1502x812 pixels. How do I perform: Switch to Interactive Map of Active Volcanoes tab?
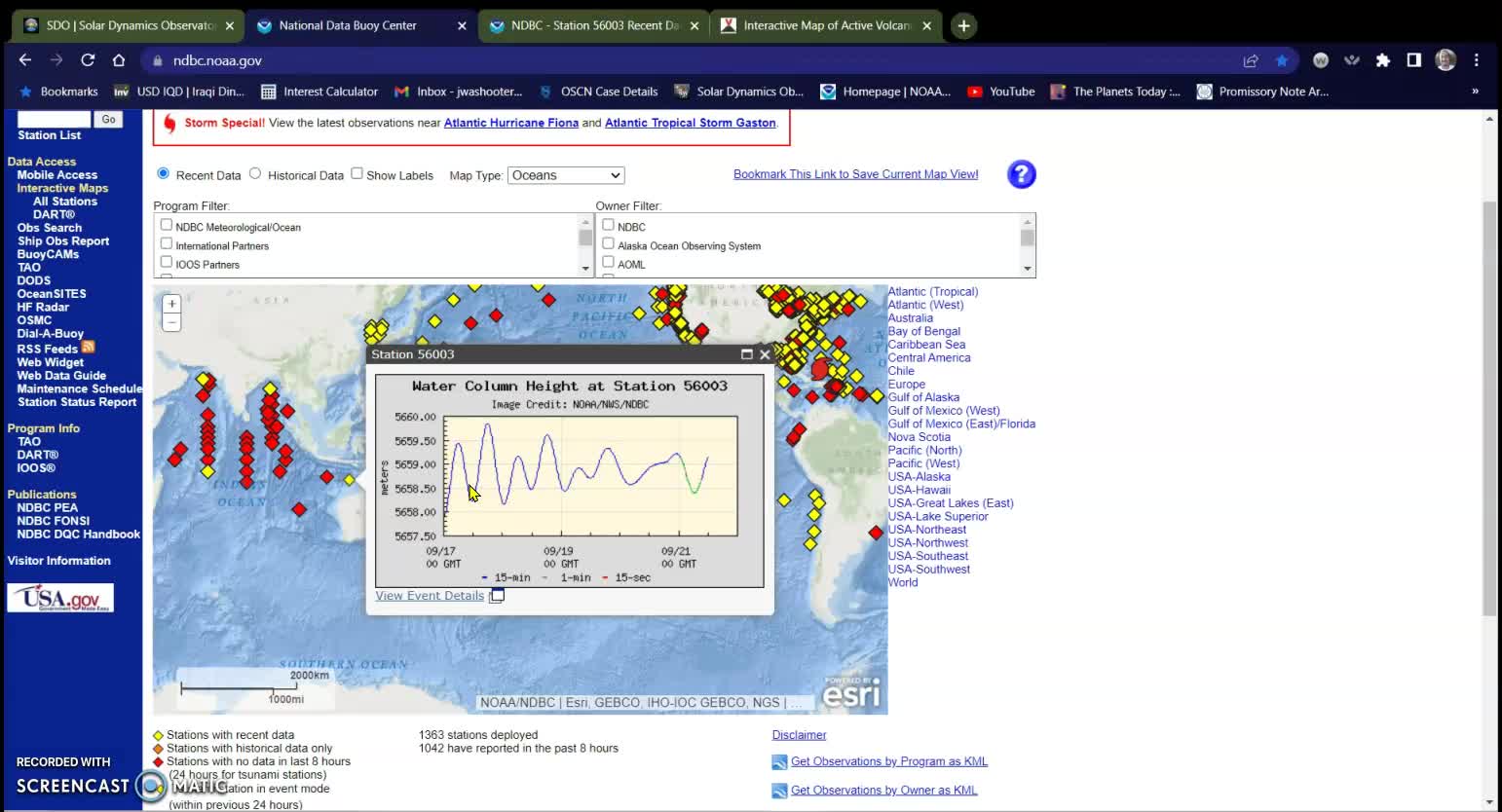click(x=826, y=26)
